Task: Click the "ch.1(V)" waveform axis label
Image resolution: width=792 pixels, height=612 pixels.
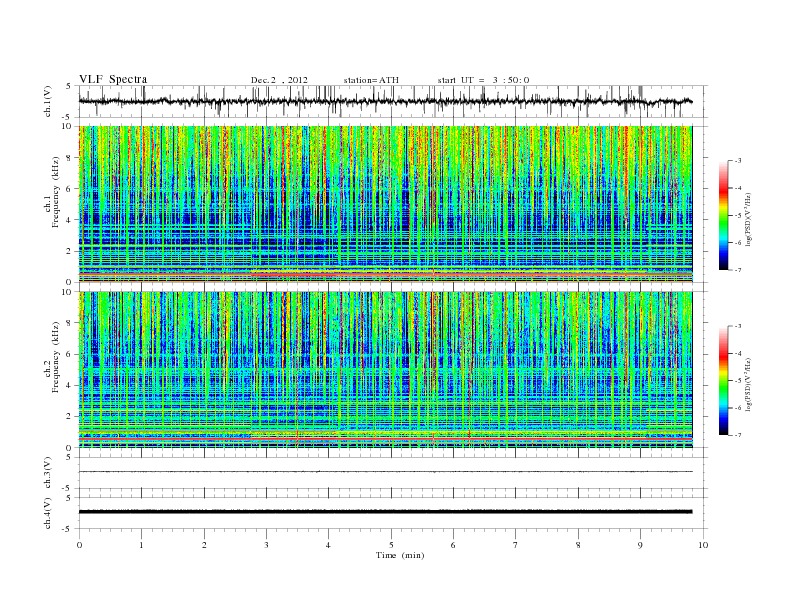Action: 48,101
